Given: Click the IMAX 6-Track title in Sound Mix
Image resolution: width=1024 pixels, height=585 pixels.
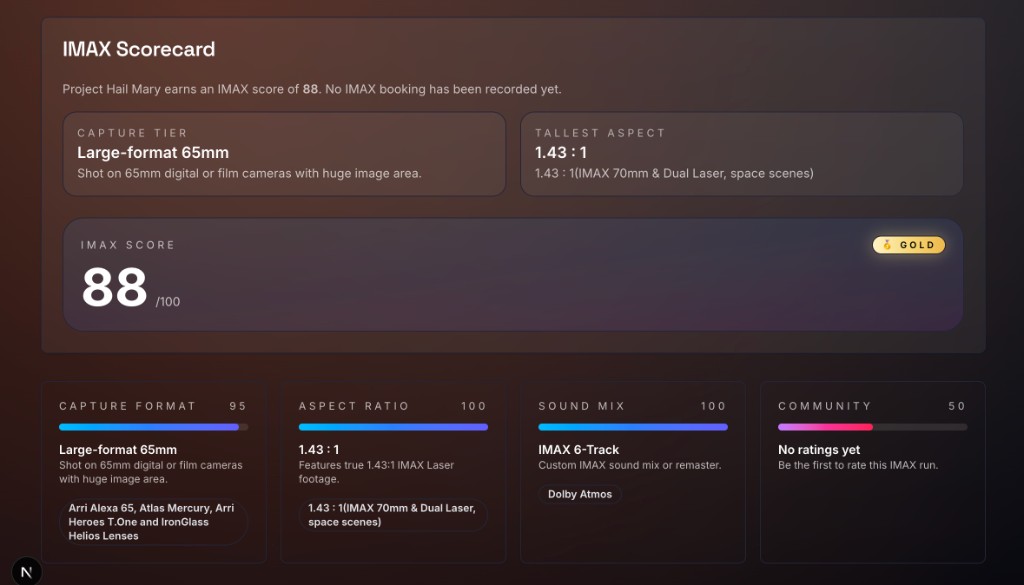Looking at the screenshot, I should tap(579, 450).
